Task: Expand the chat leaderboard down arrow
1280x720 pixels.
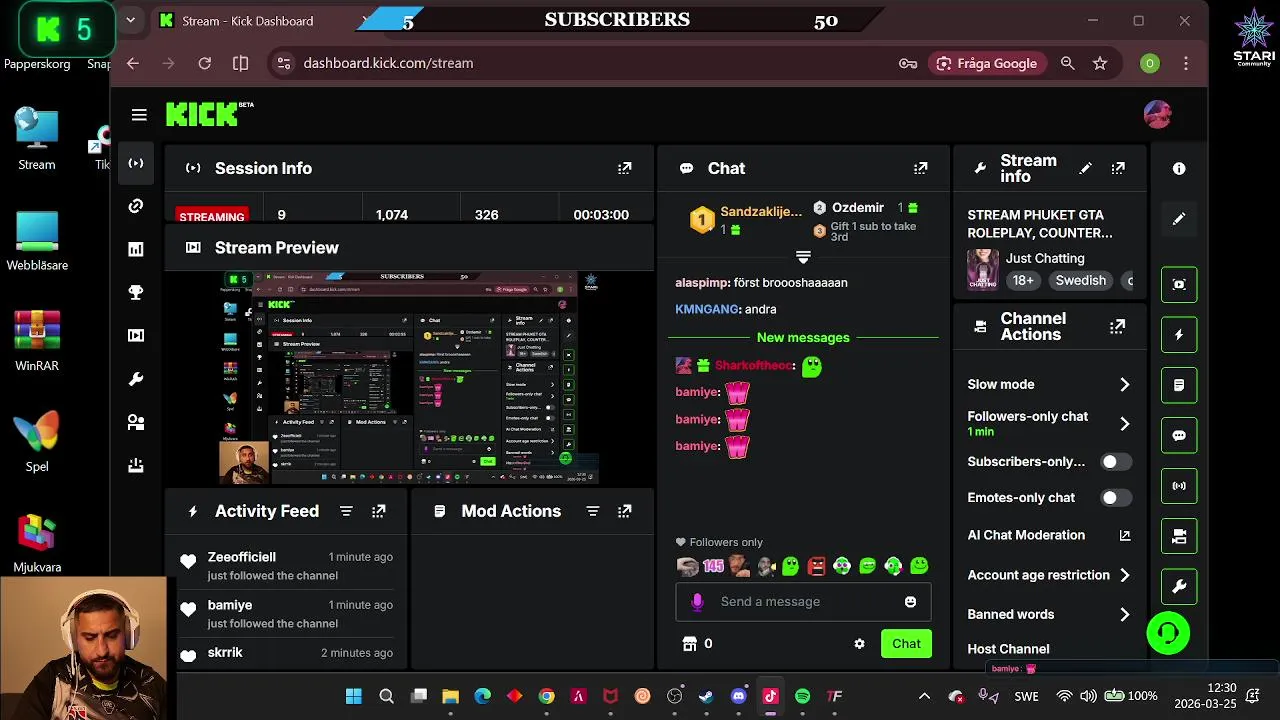Action: [x=803, y=257]
